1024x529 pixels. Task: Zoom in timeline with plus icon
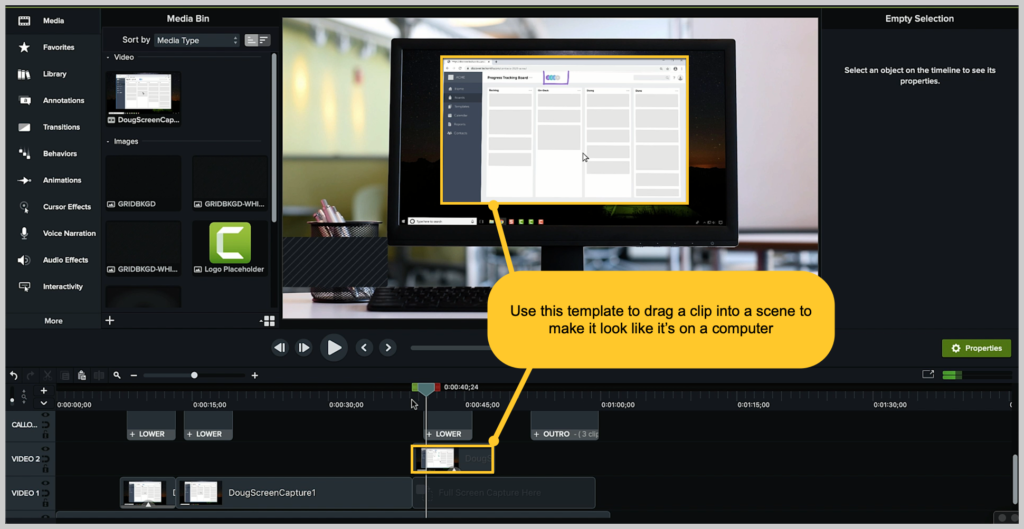pos(255,376)
